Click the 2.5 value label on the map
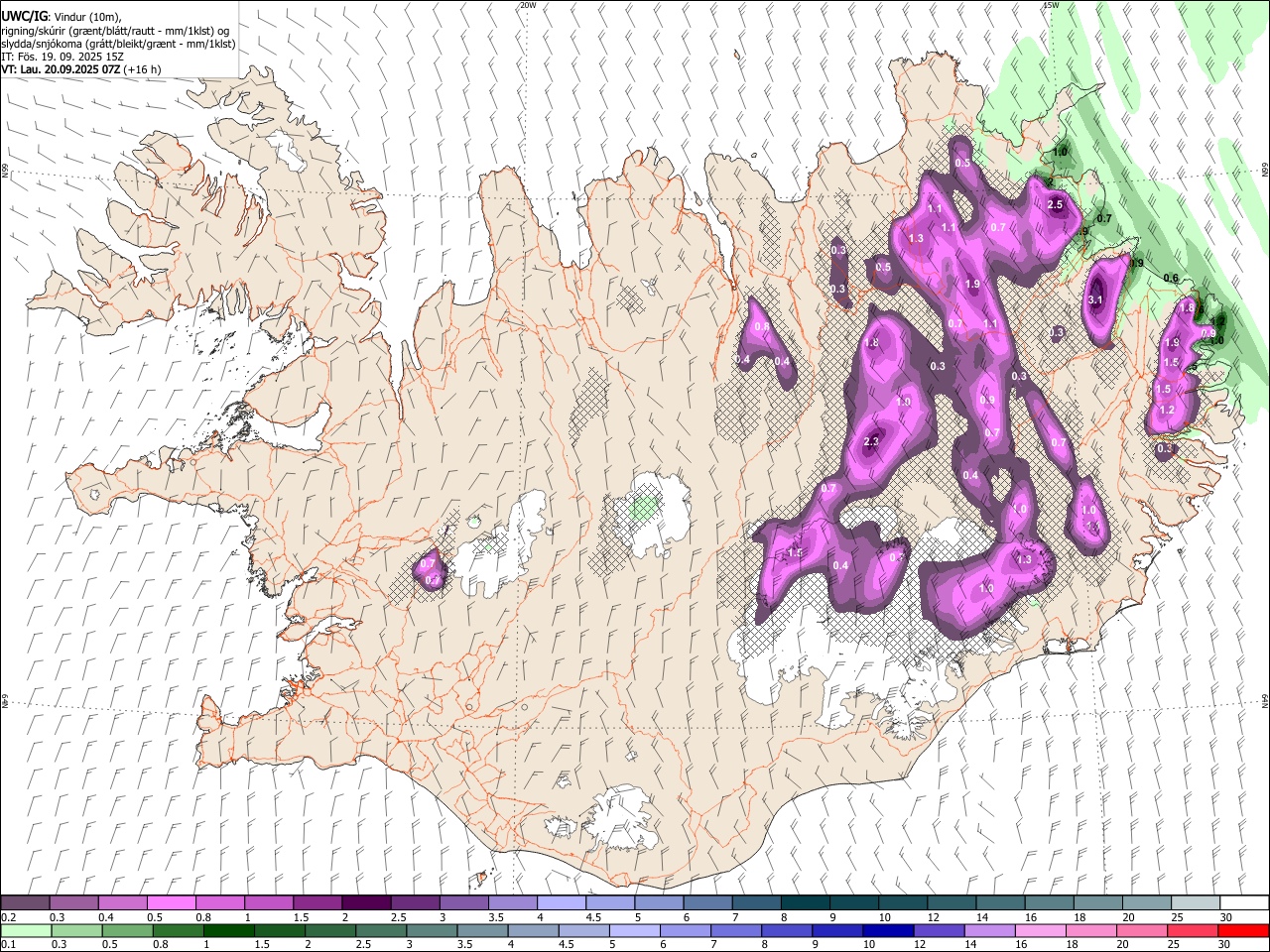The height and width of the screenshot is (952, 1270). [1055, 204]
